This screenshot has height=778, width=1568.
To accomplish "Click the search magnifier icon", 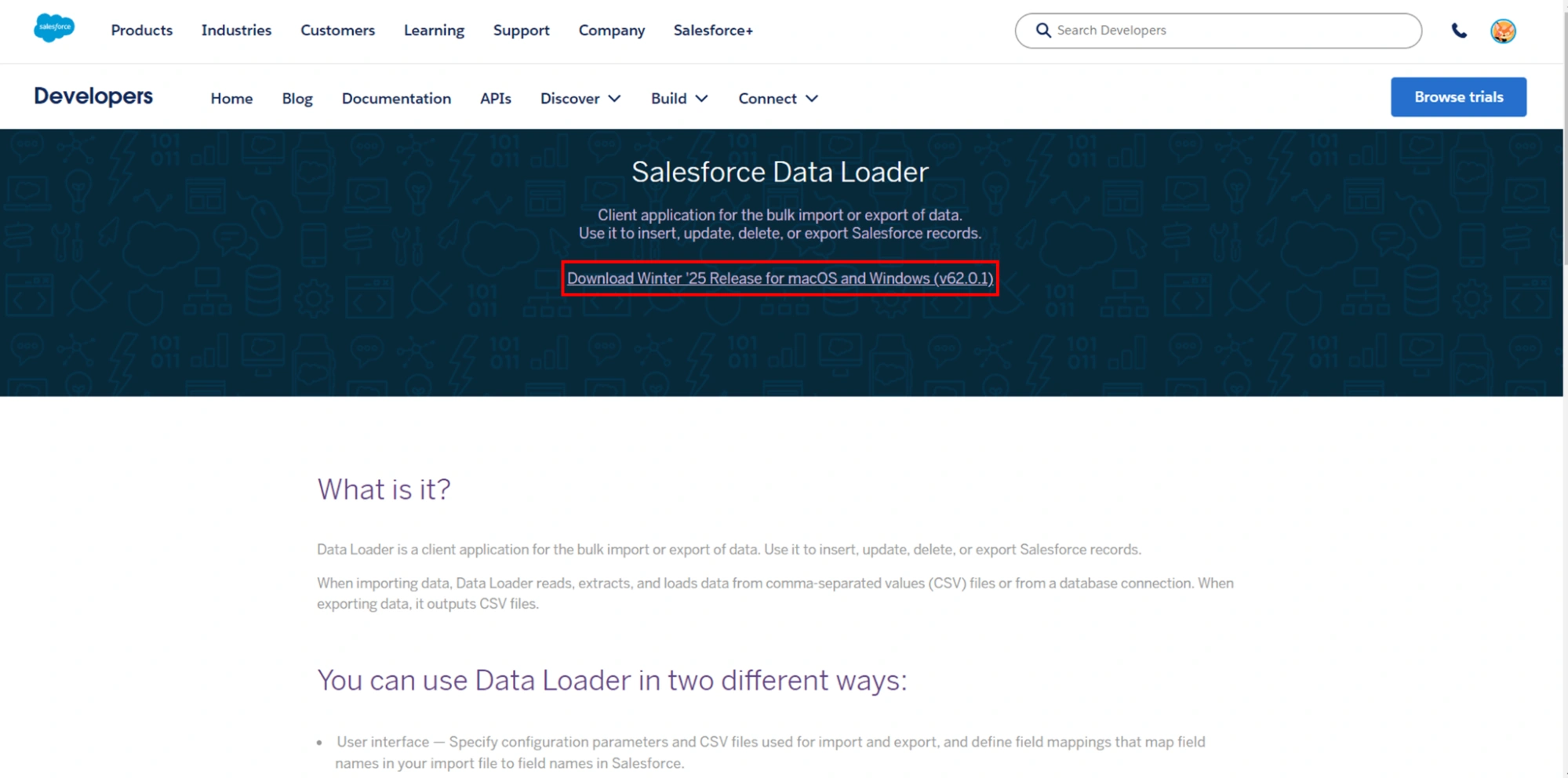I will click(x=1042, y=30).
